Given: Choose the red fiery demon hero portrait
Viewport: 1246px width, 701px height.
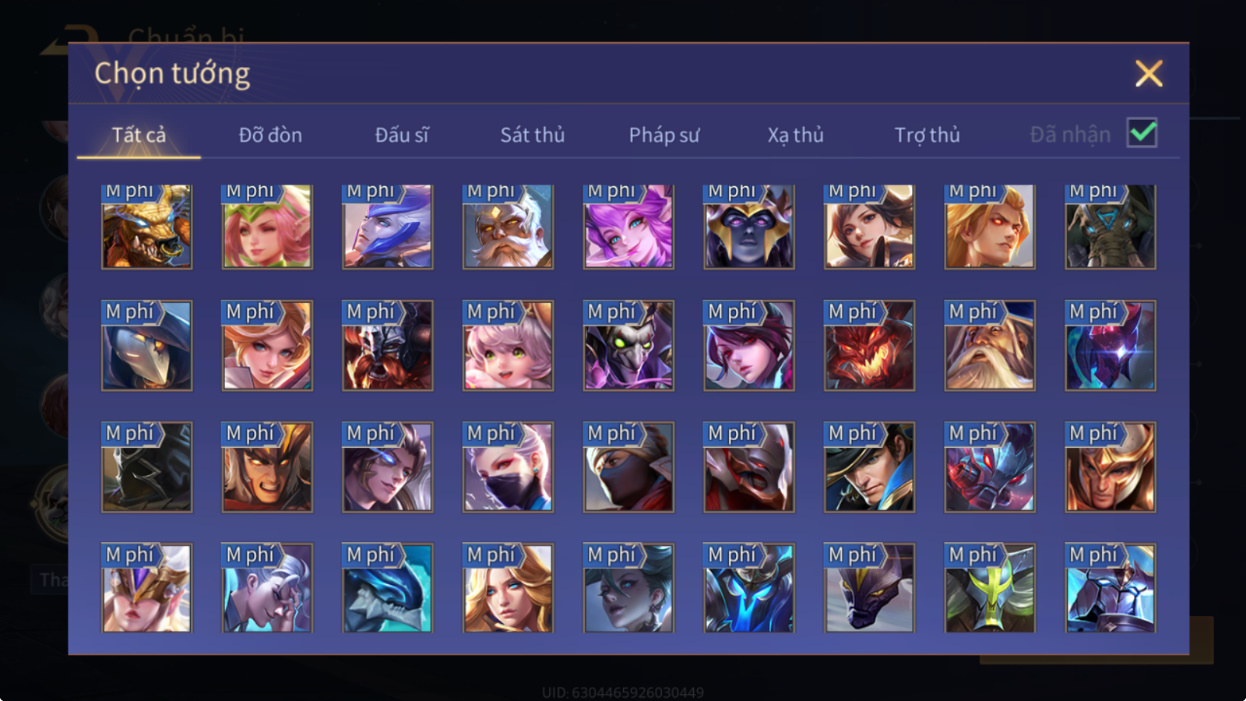Looking at the screenshot, I should (869, 345).
